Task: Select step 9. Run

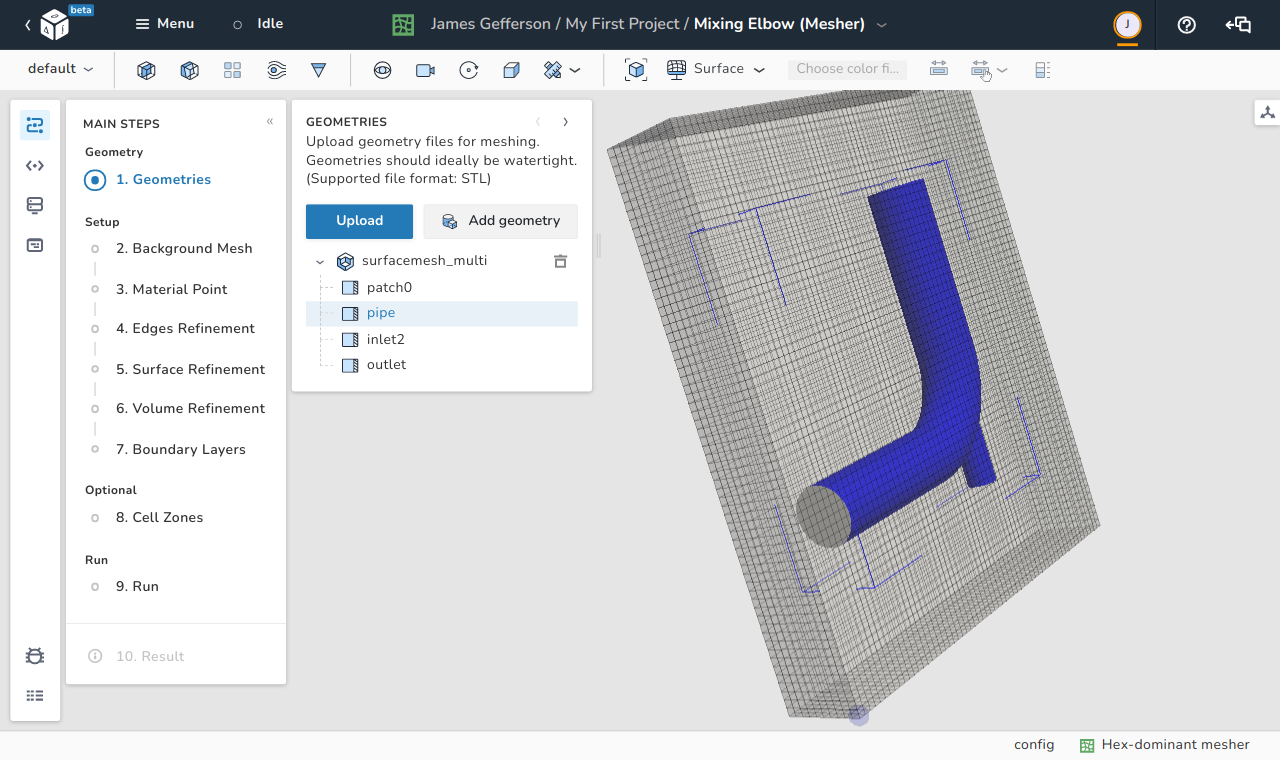Action: (x=137, y=587)
